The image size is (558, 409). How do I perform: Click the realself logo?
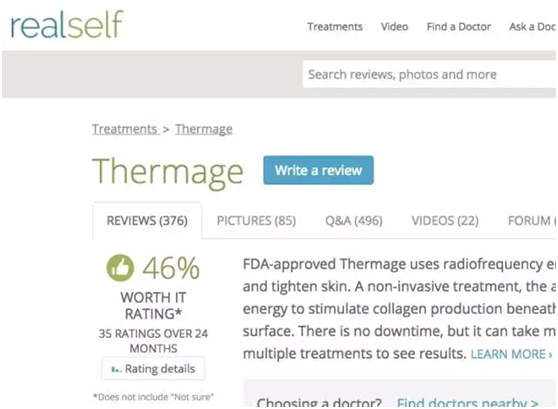pos(67,24)
